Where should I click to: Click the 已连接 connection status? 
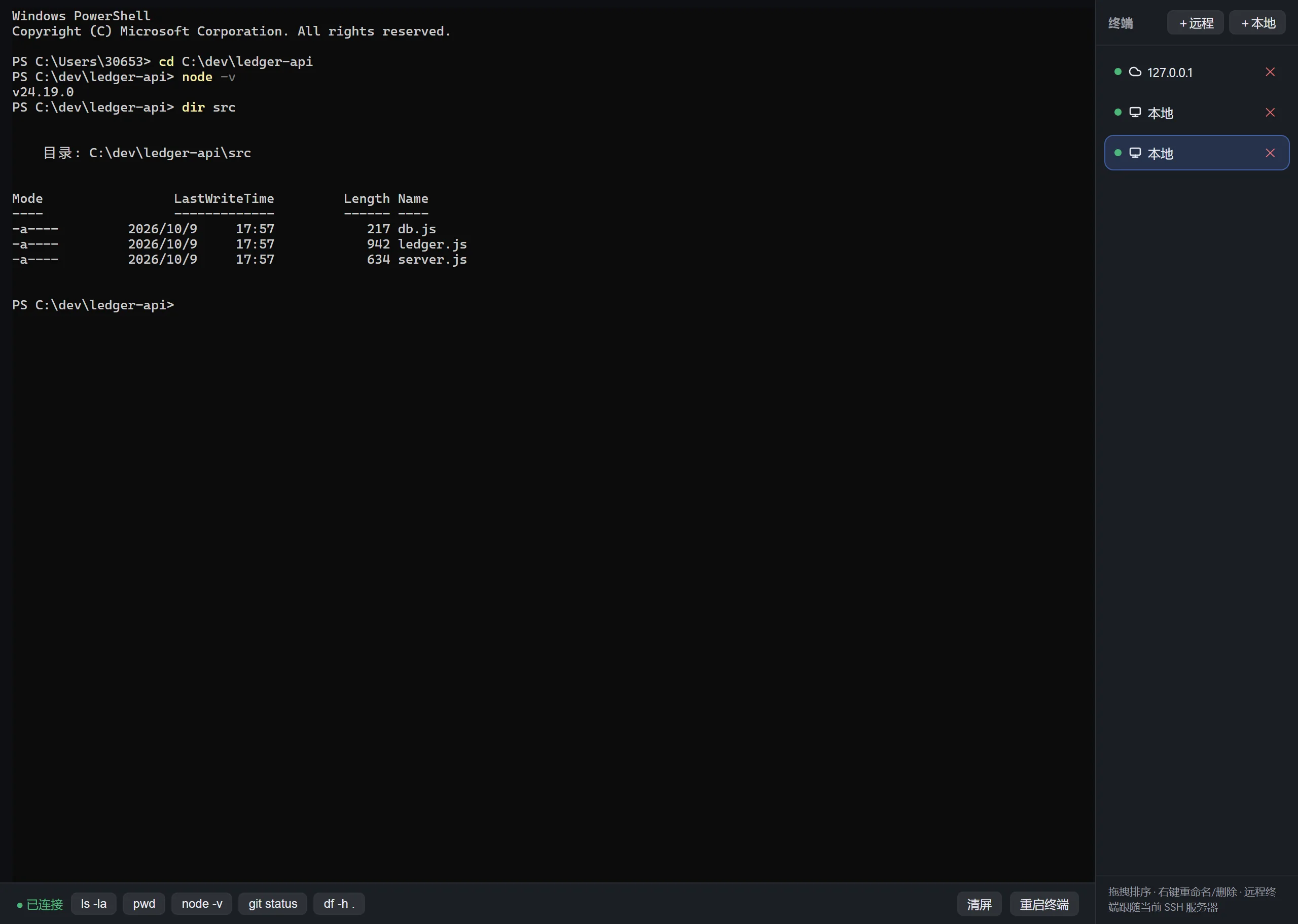coord(40,904)
